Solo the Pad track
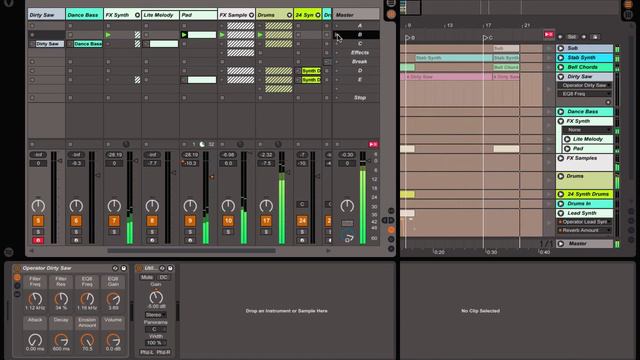 point(190,232)
